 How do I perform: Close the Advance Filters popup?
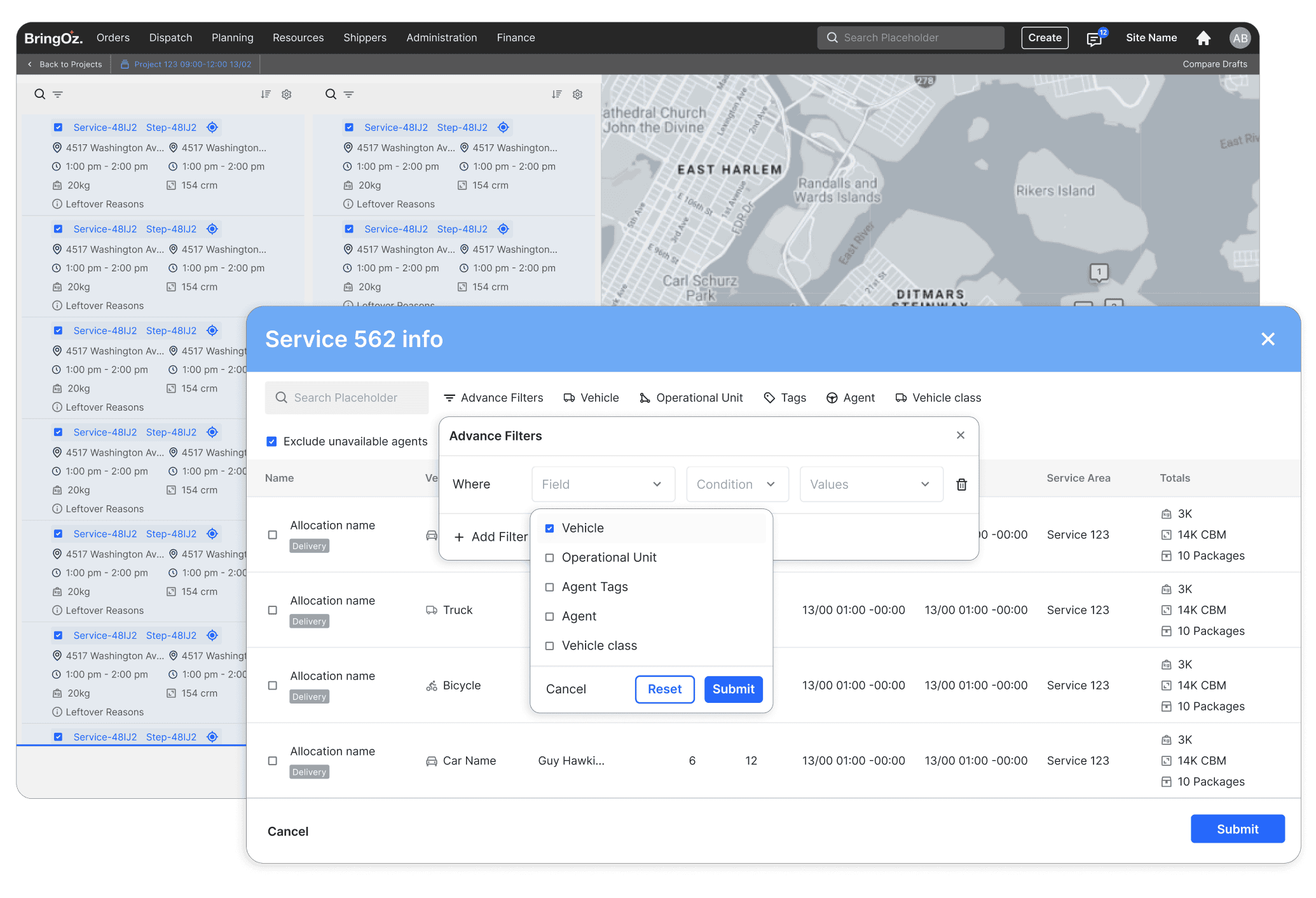961,435
